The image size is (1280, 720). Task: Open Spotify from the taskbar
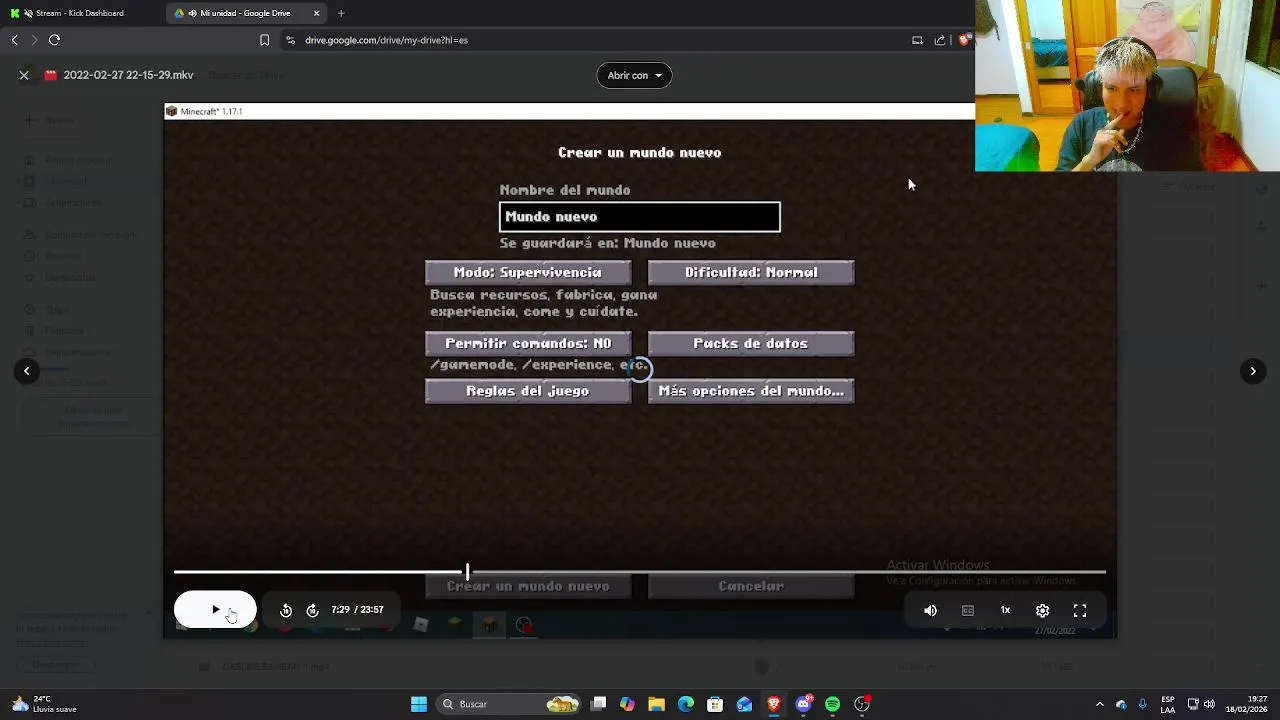[832, 704]
